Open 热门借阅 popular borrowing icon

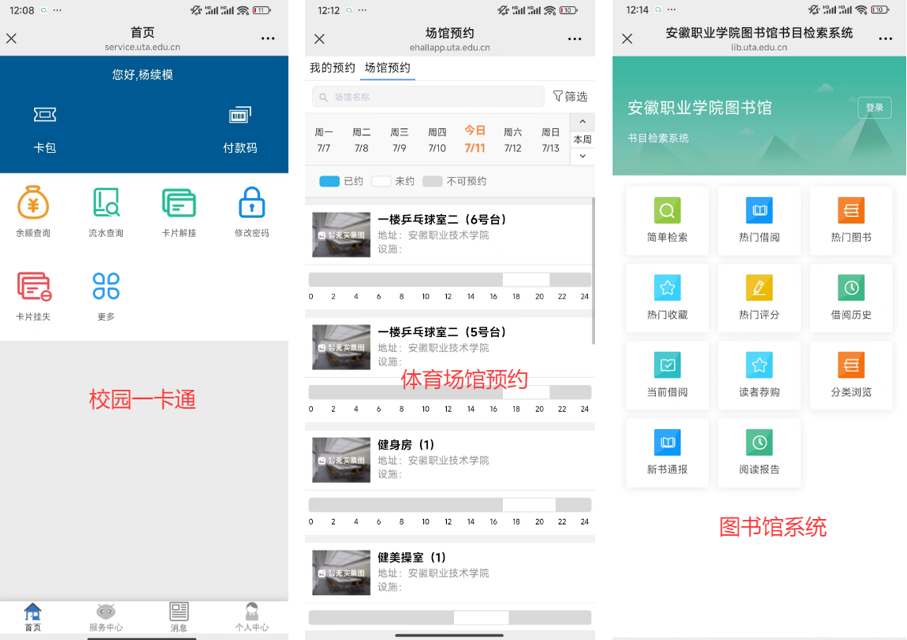click(x=759, y=212)
